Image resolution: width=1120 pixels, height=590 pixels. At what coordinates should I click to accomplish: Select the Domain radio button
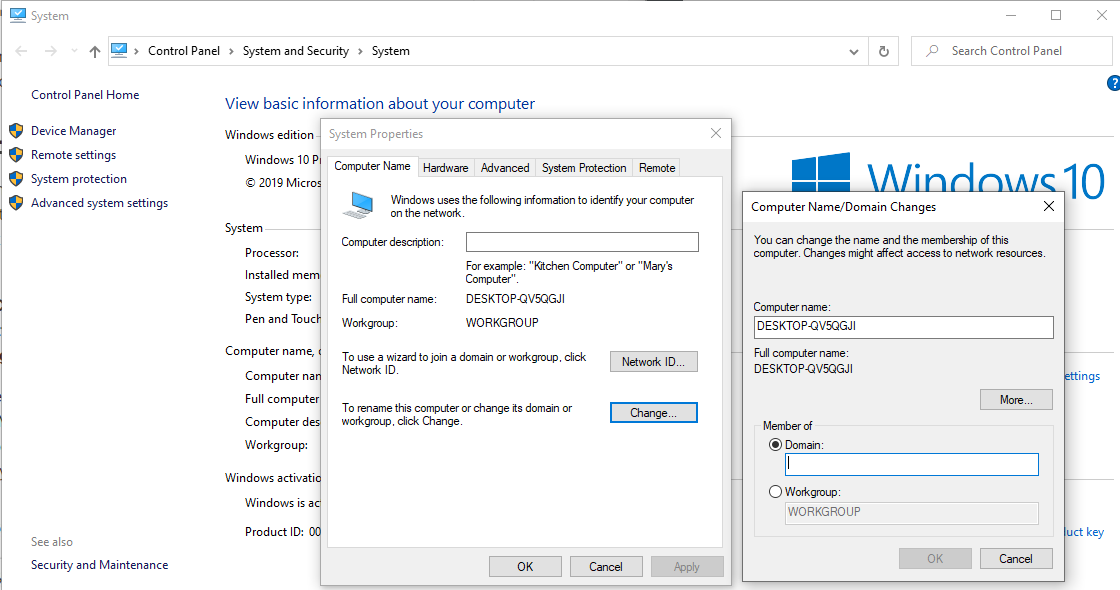point(776,444)
